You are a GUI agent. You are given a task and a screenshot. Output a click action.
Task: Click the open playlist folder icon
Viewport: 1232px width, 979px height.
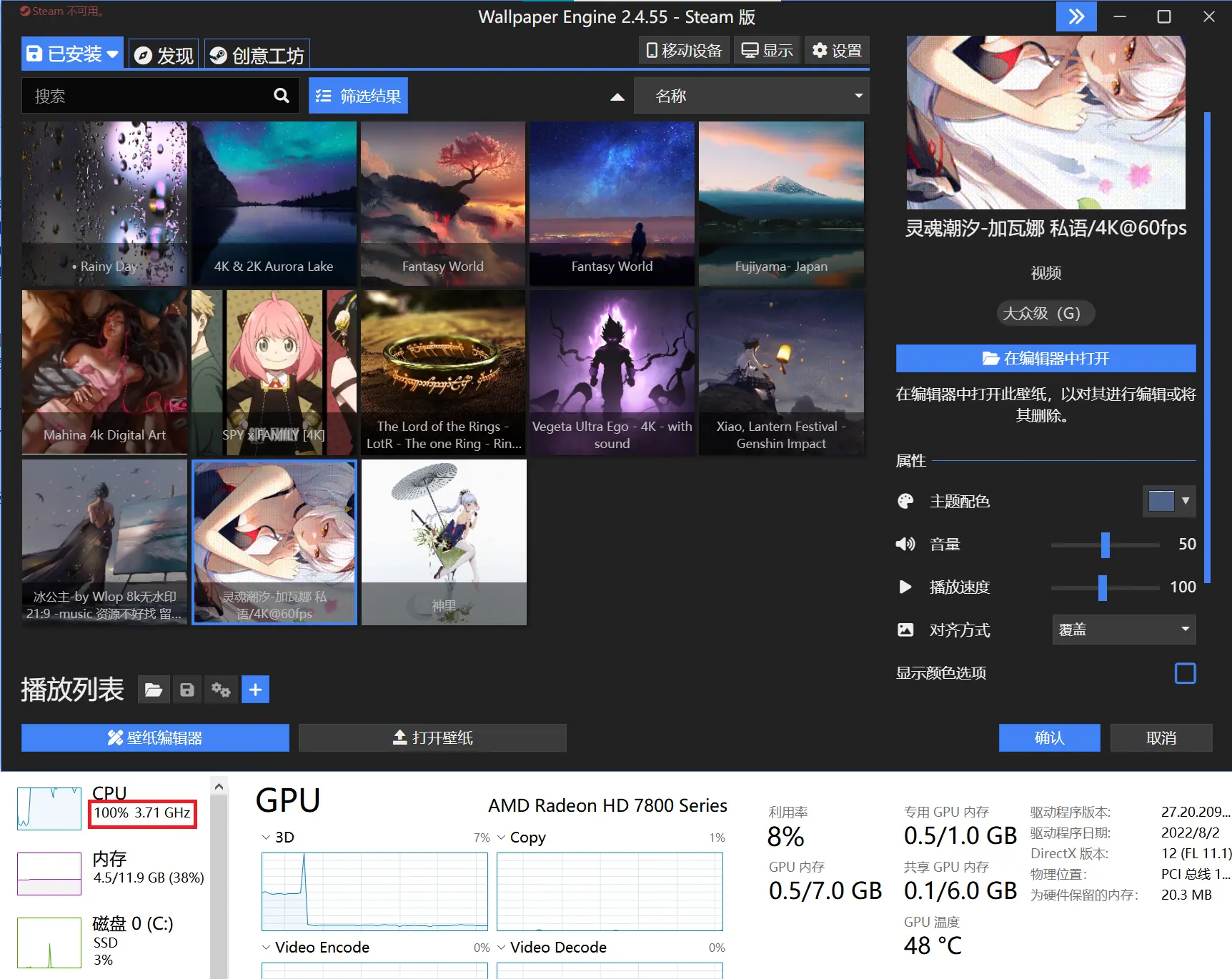coord(154,690)
